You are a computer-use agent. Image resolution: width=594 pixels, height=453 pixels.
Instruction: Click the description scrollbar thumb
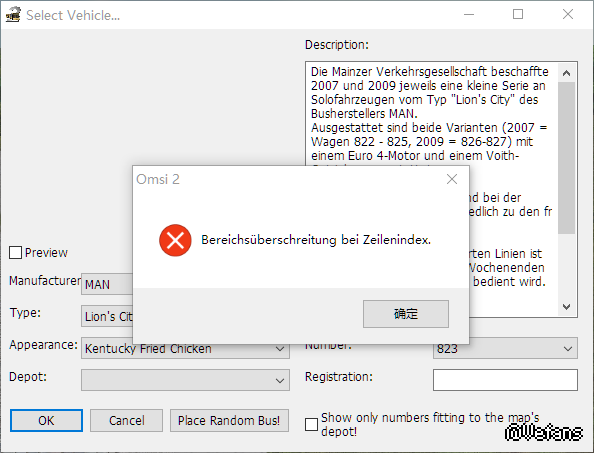pos(566,158)
